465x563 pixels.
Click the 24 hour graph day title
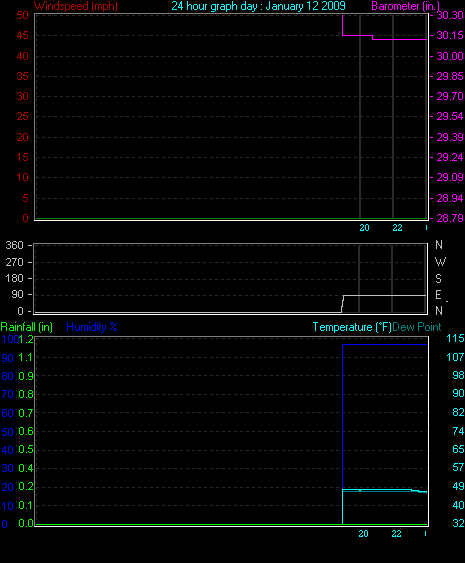coord(258,6)
